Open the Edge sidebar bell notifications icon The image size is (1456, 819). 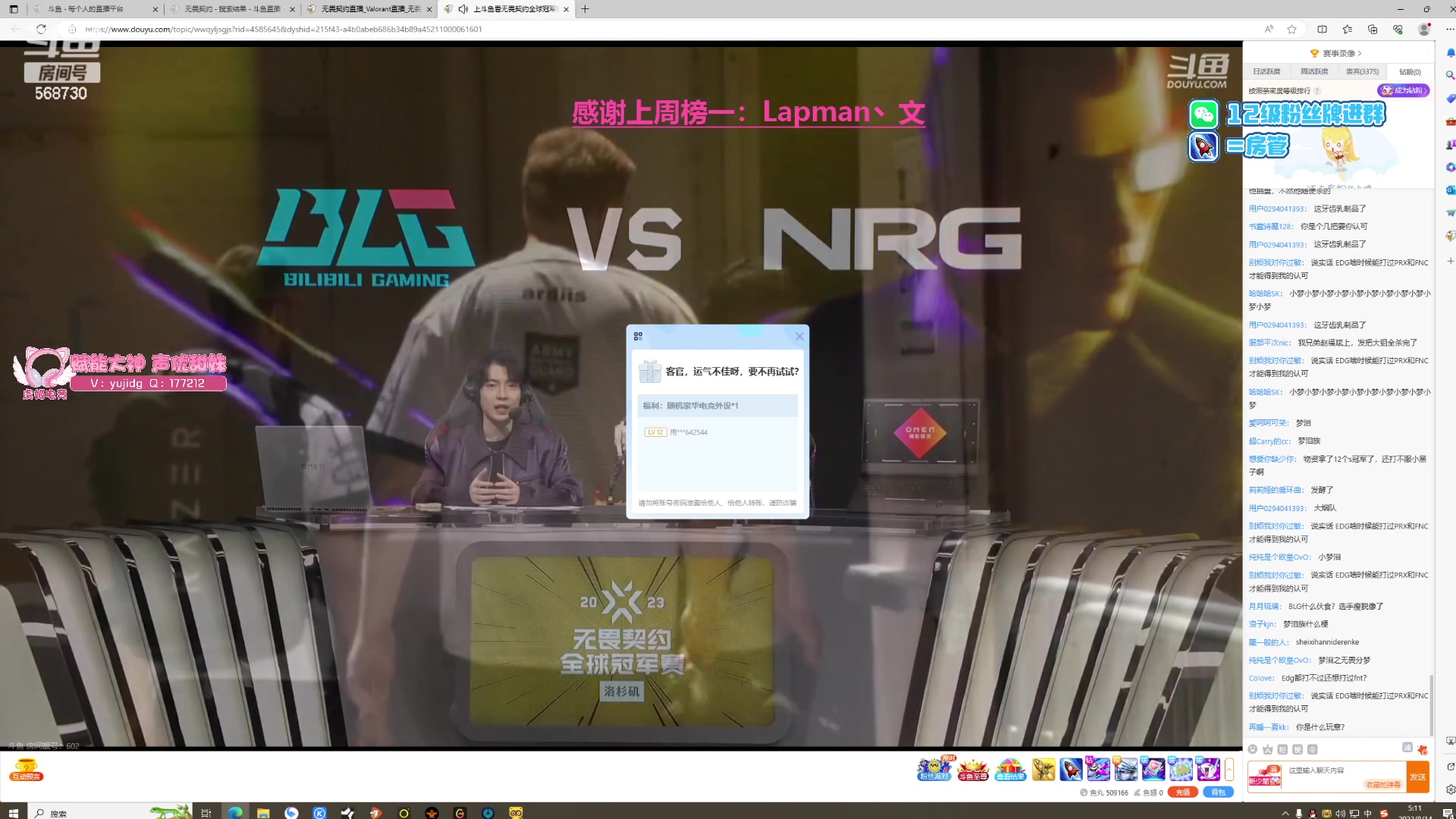click(x=1450, y=53)
